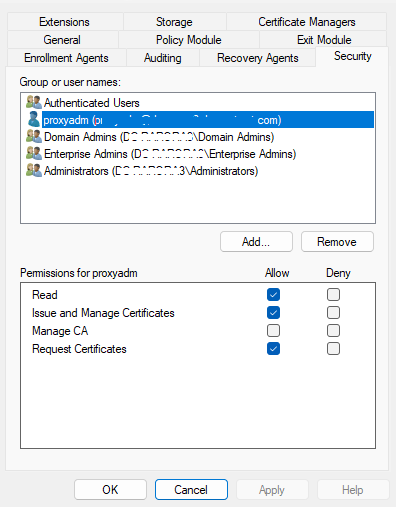The height and width of the screenshot is (507, 396).
Task: Open the Recovery Agents tab
Action: (x=258, y=58)
